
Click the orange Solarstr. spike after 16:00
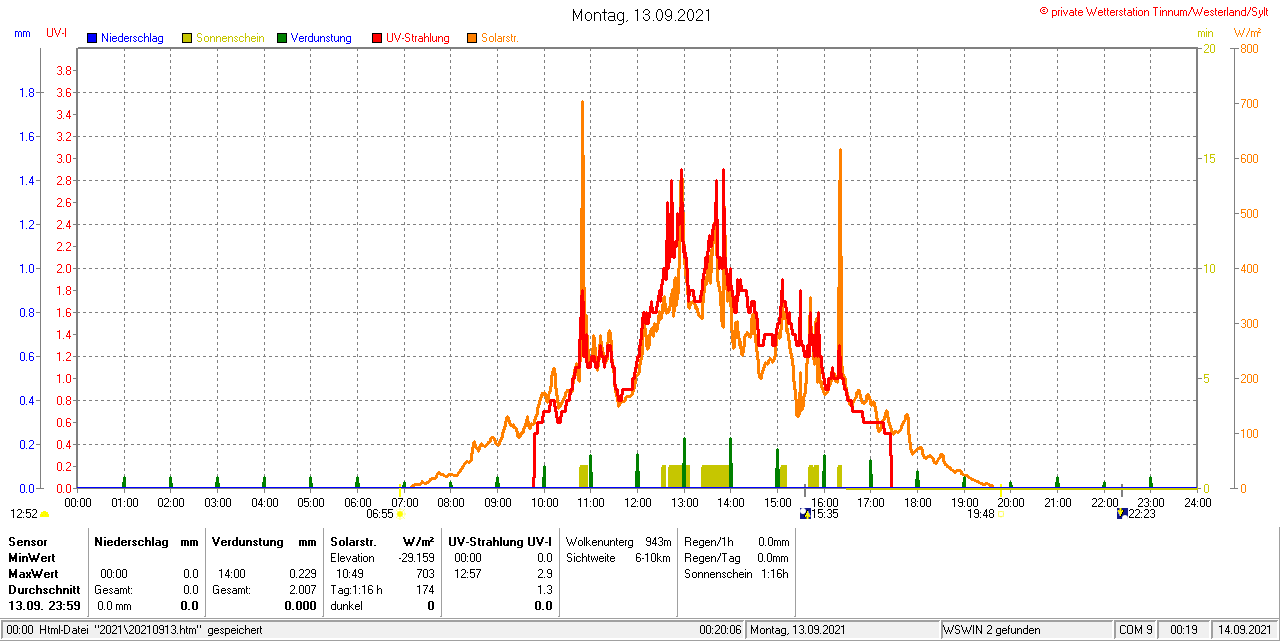click(x=840, y=151)
